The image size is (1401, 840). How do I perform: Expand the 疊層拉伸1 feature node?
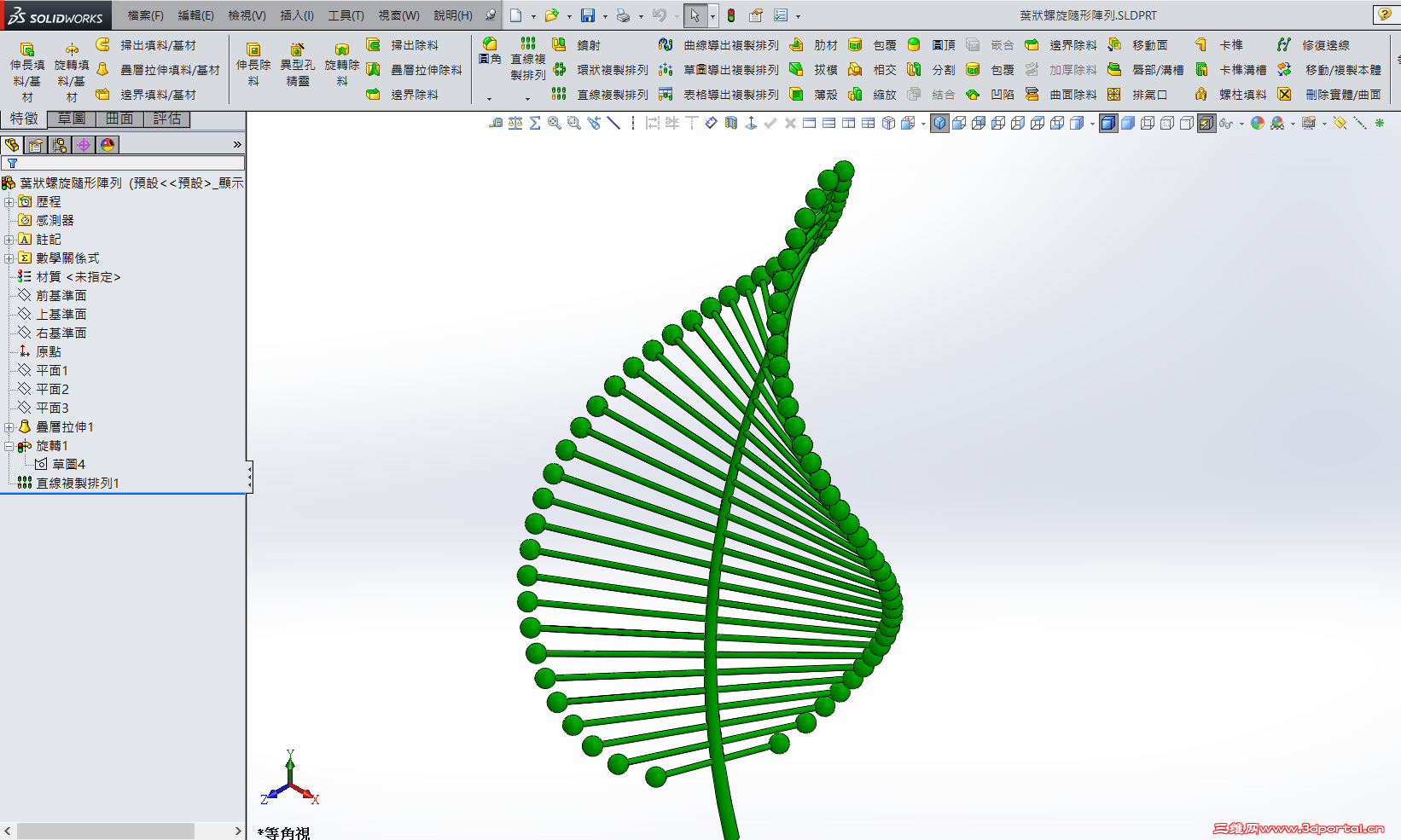click(x=9, y=427)
